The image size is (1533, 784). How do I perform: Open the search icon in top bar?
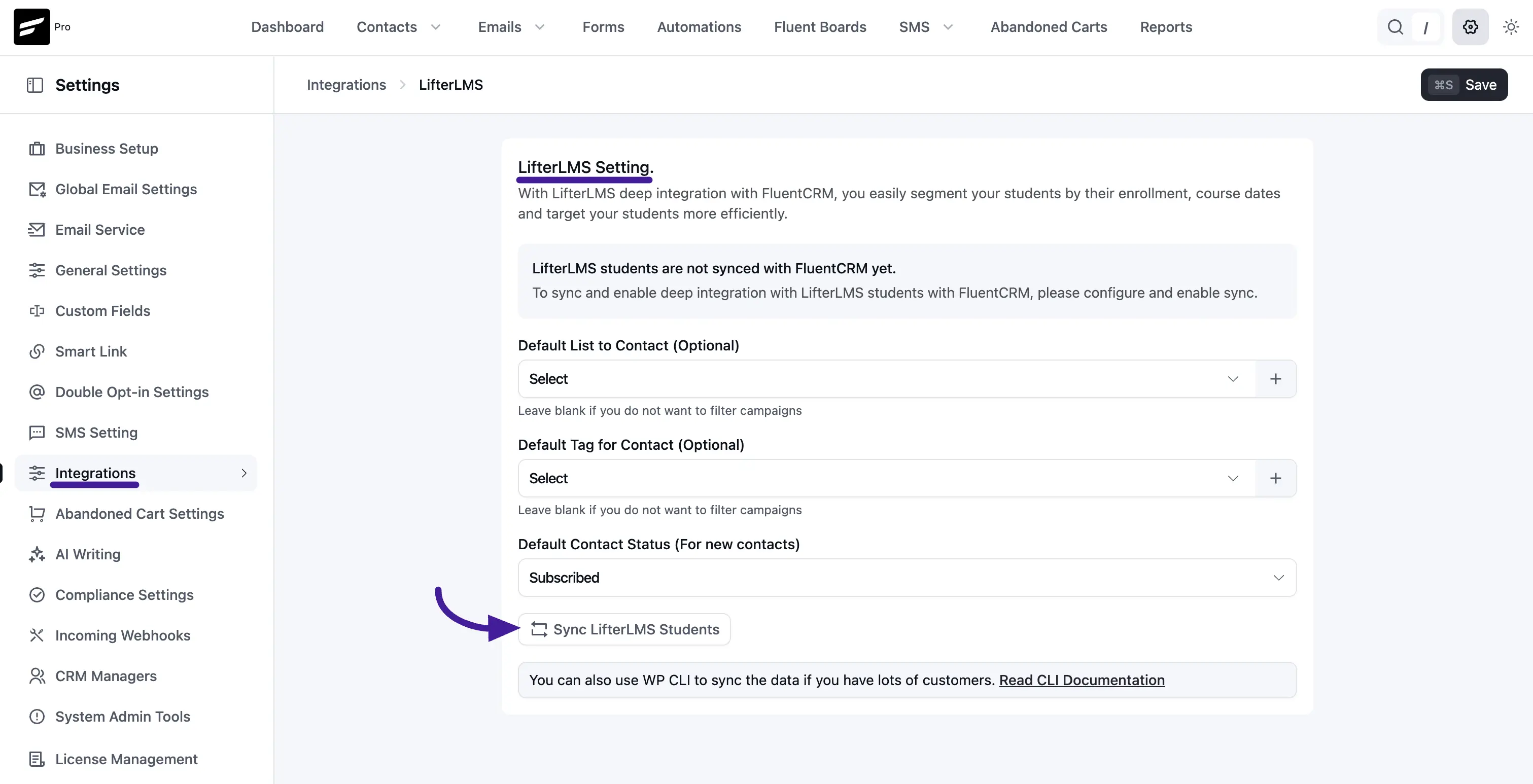(1395, 27)
